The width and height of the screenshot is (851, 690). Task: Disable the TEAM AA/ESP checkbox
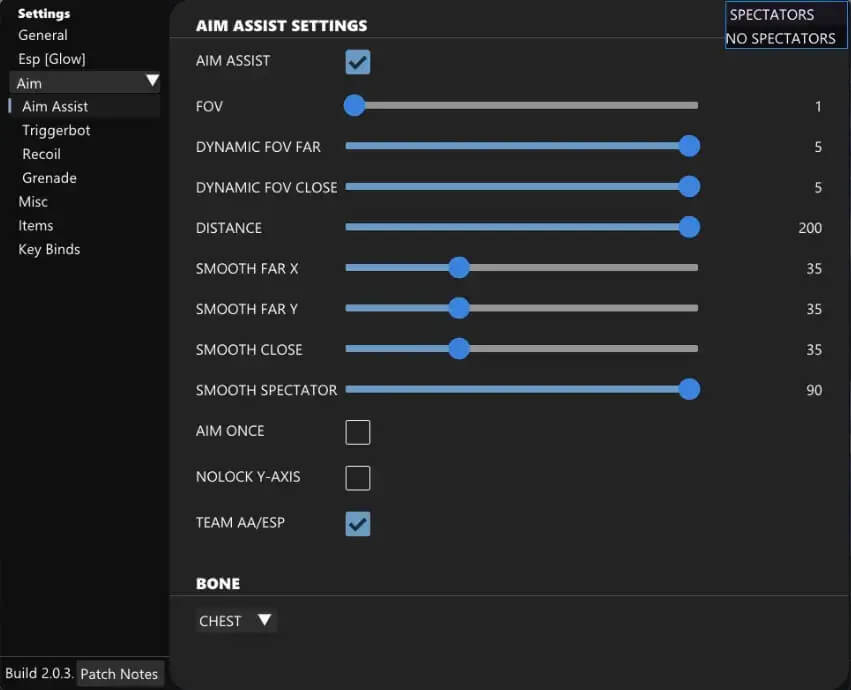tap(358, 523)
